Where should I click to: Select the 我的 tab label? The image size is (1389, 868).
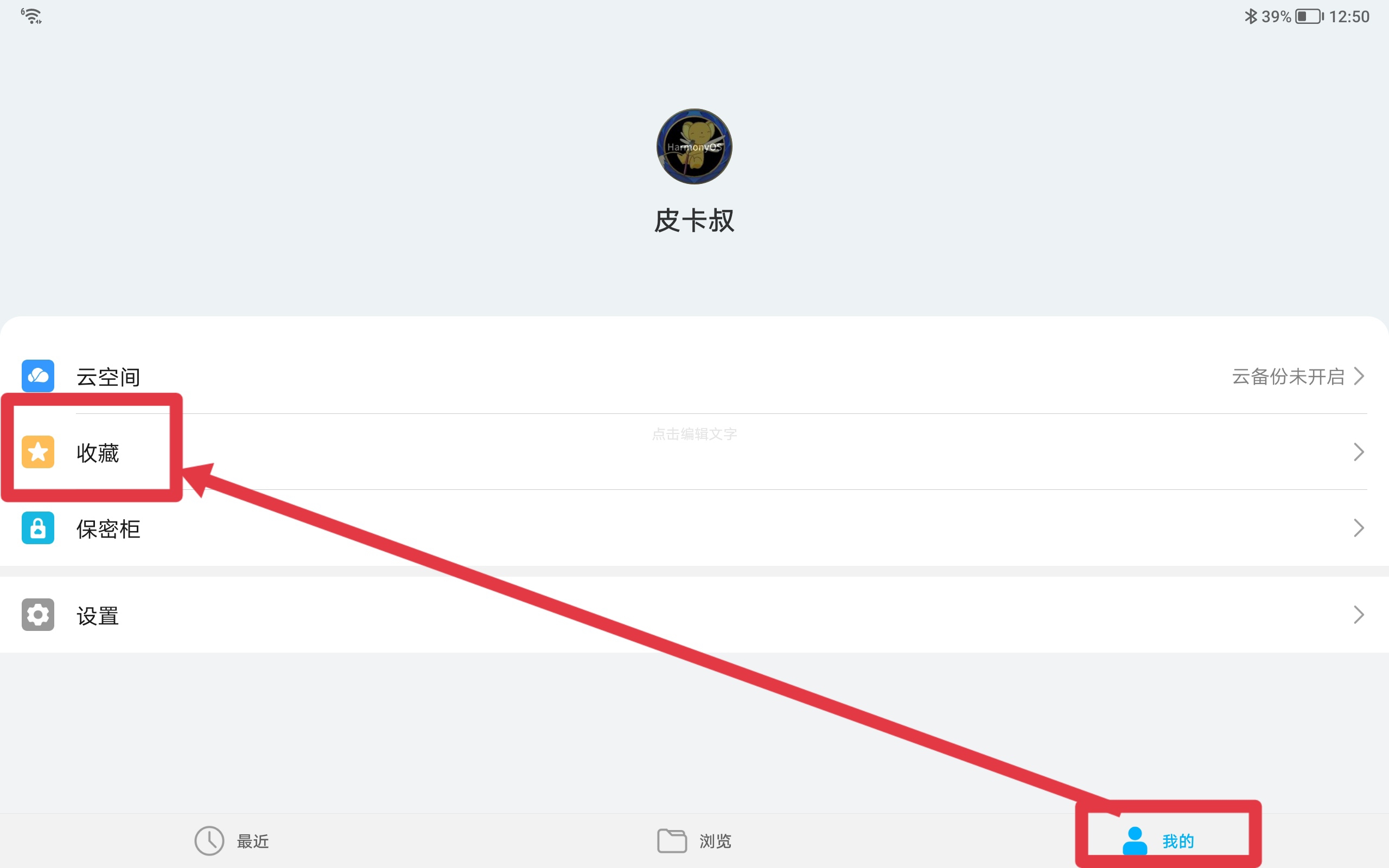coord(1178,841)
